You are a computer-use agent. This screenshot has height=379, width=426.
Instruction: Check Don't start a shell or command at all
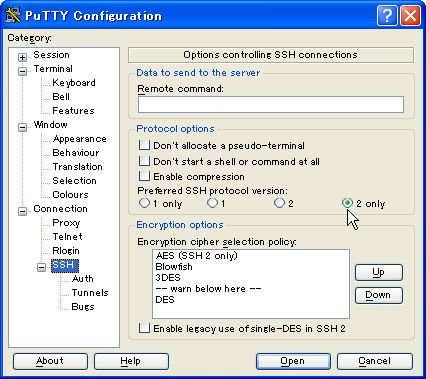coord(144,161)
